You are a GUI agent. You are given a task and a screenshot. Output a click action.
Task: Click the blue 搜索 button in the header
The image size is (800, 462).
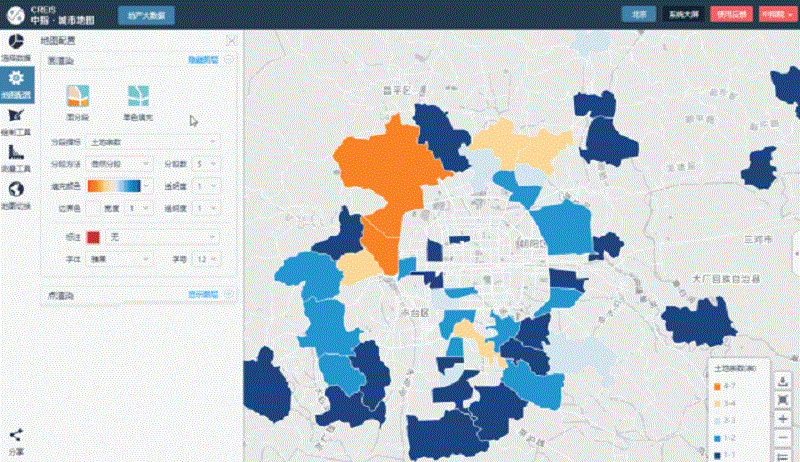click(637, 15)
